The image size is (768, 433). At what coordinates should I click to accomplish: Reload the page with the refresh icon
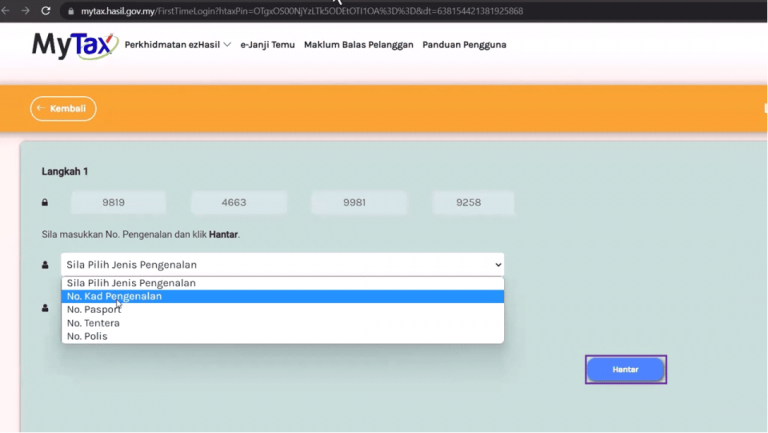(46, 11)
